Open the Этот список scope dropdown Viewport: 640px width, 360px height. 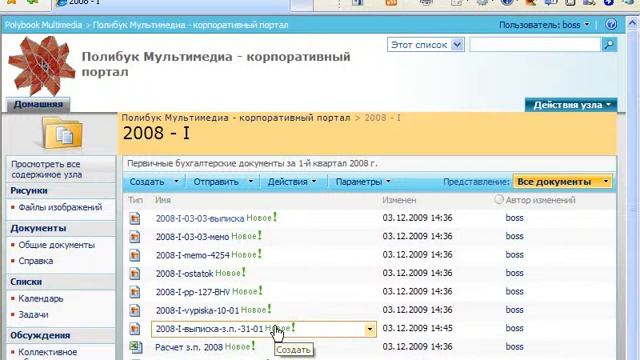pos(426,44)
